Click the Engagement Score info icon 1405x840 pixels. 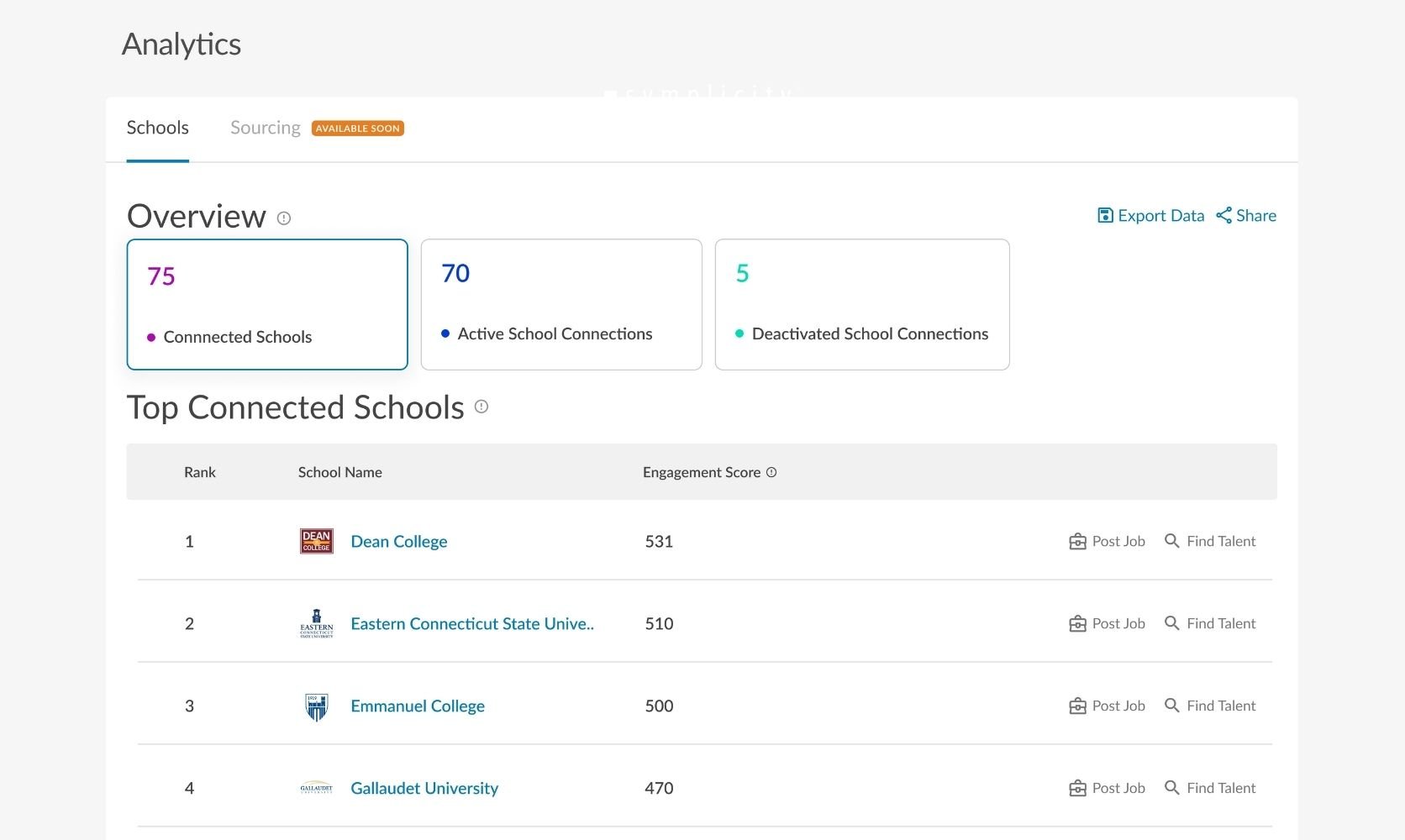coord(771,472)
